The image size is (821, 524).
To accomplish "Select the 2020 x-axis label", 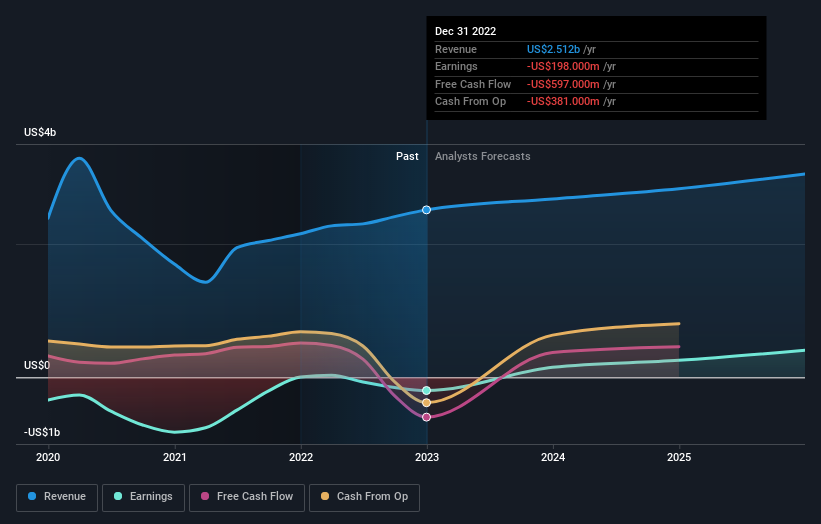I will (48, 457).
